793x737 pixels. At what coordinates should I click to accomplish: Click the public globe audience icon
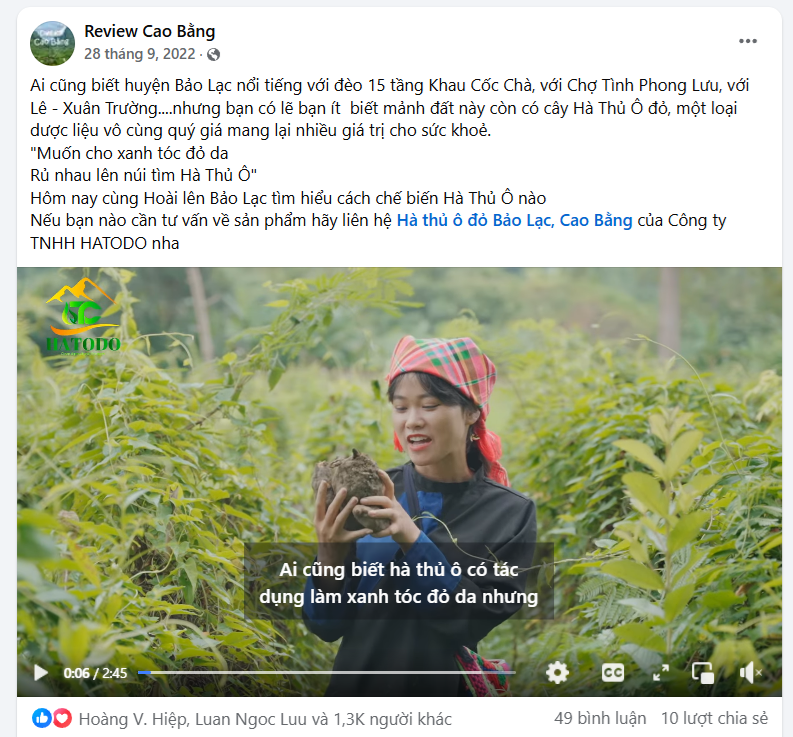[x=213, y=54]
